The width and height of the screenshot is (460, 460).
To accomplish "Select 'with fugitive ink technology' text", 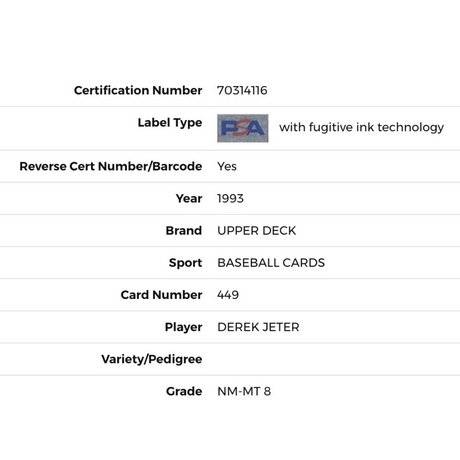I will 362,127.
